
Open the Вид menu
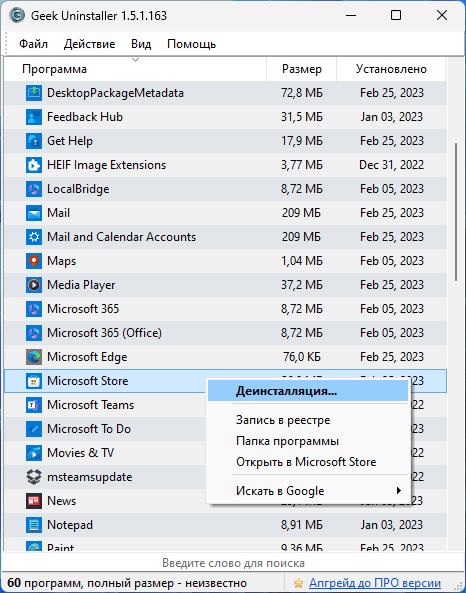(141, 44)
